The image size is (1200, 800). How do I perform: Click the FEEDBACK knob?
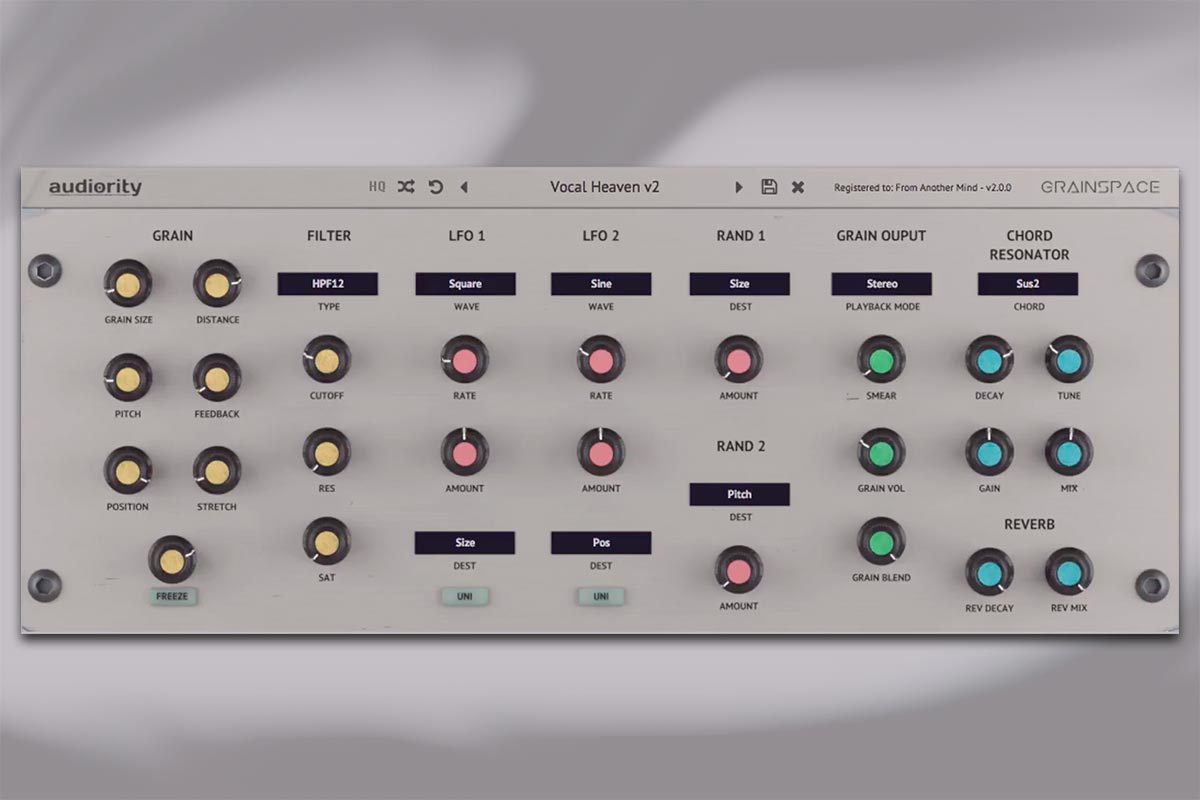click(x=217, y=379)
